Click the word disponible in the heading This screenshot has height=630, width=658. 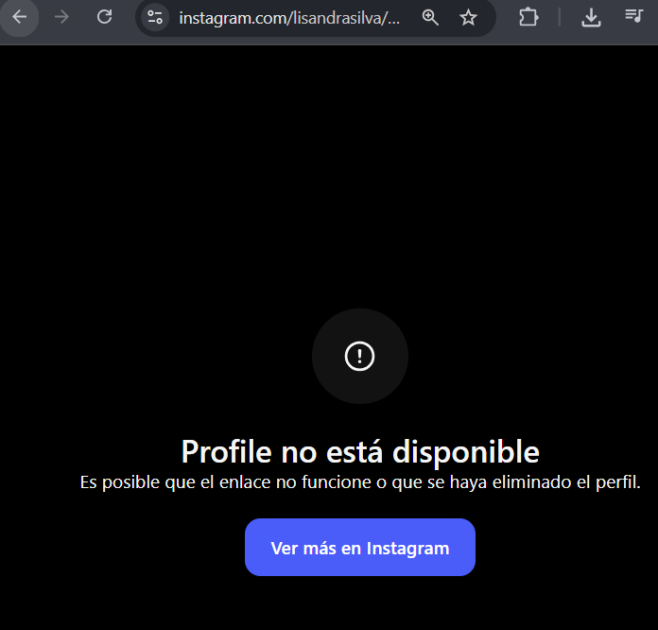(465, 452)
